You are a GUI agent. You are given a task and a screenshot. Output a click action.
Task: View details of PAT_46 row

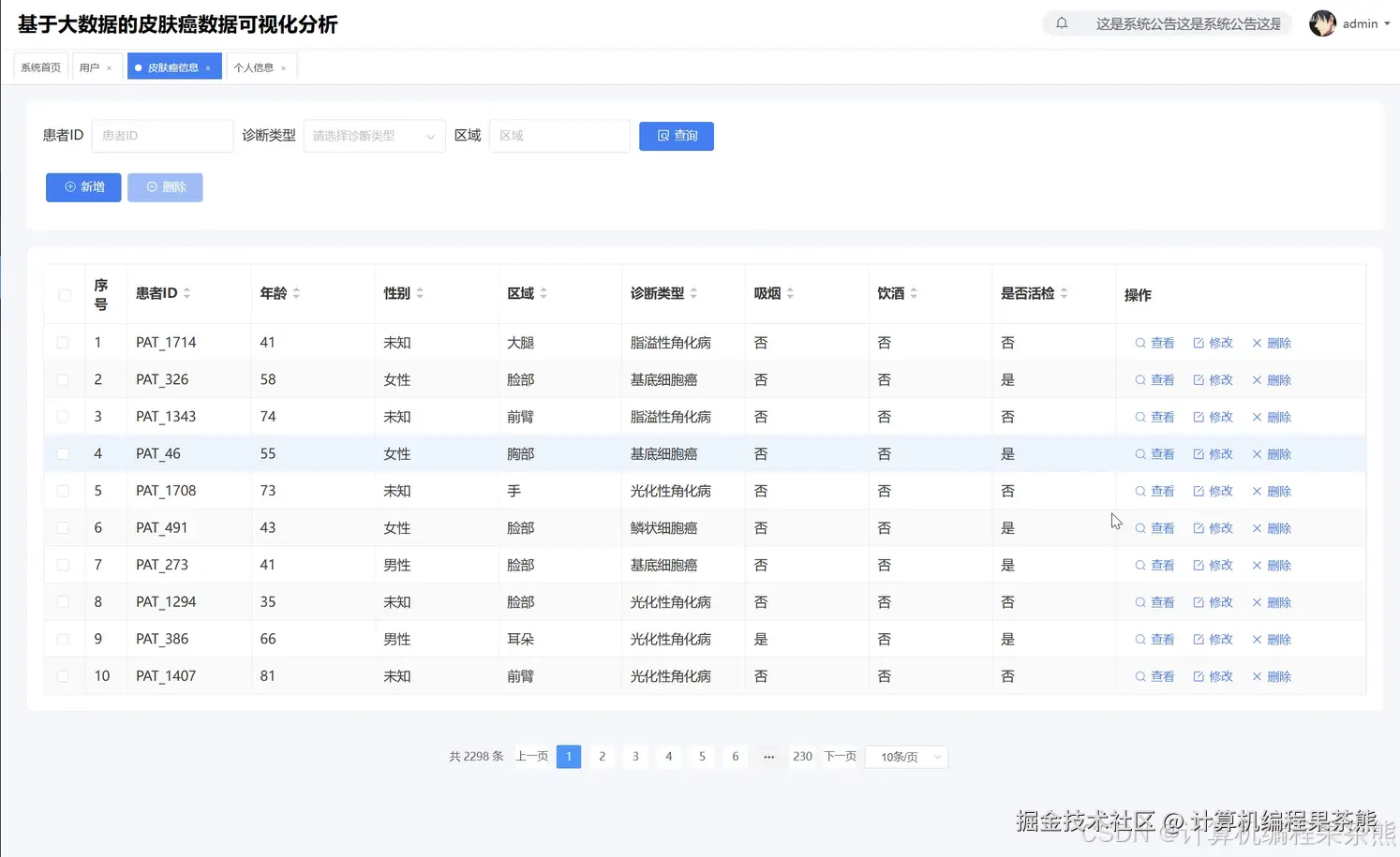[1154, 454]
